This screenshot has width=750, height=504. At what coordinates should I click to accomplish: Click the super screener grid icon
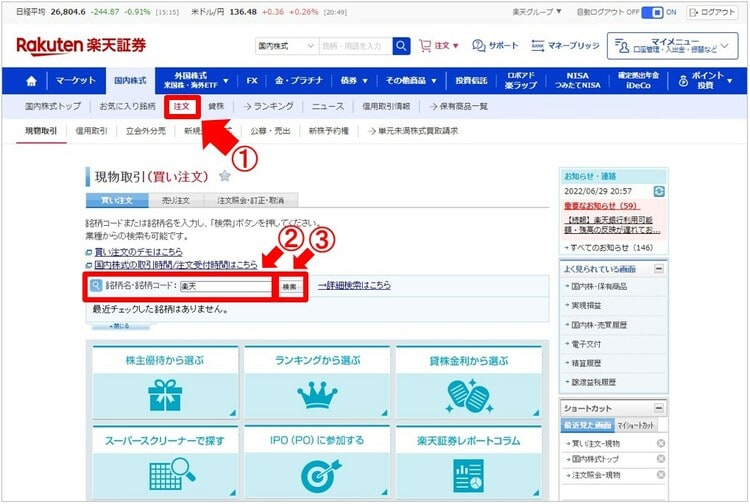coord(172,473)
